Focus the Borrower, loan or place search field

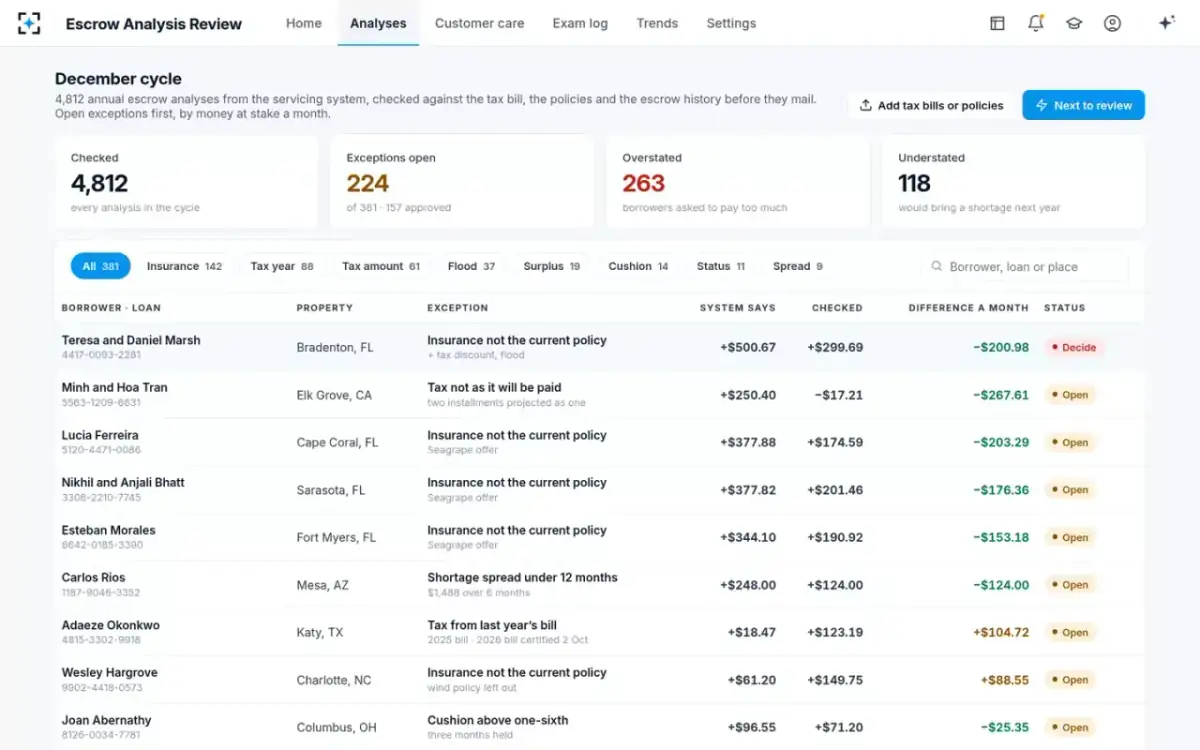pyautogui.click(x=1024, y=267)
